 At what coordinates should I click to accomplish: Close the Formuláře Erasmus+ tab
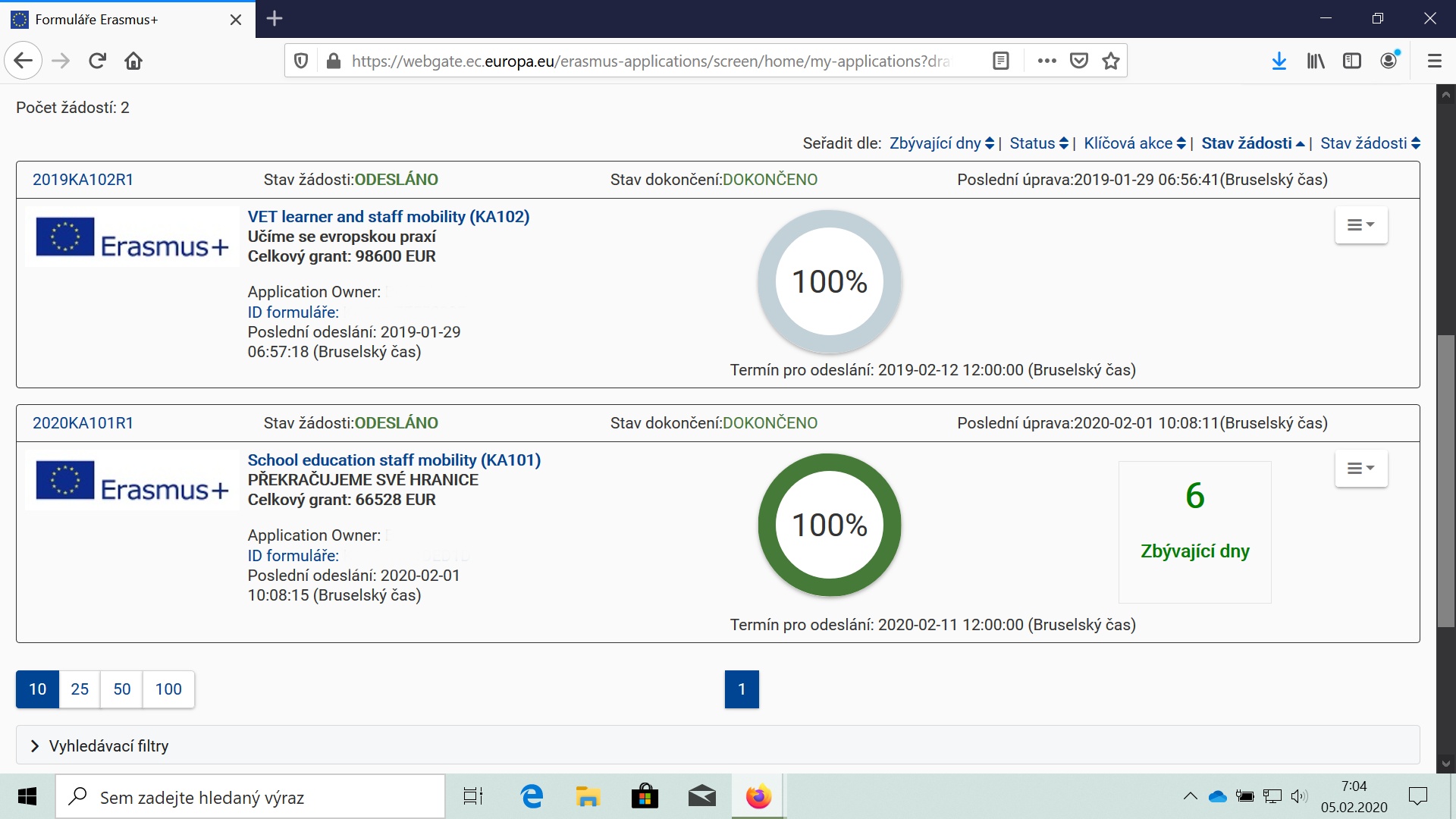click(236, 20)
